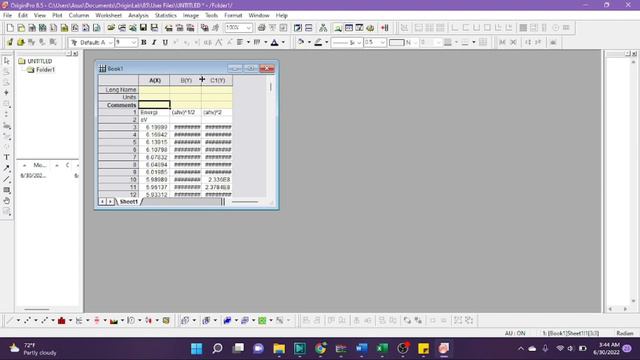Image resolution: width=640 pixels, height=360 pixels.
Task: Click the green Image plot icon
Action: point(262,321)
